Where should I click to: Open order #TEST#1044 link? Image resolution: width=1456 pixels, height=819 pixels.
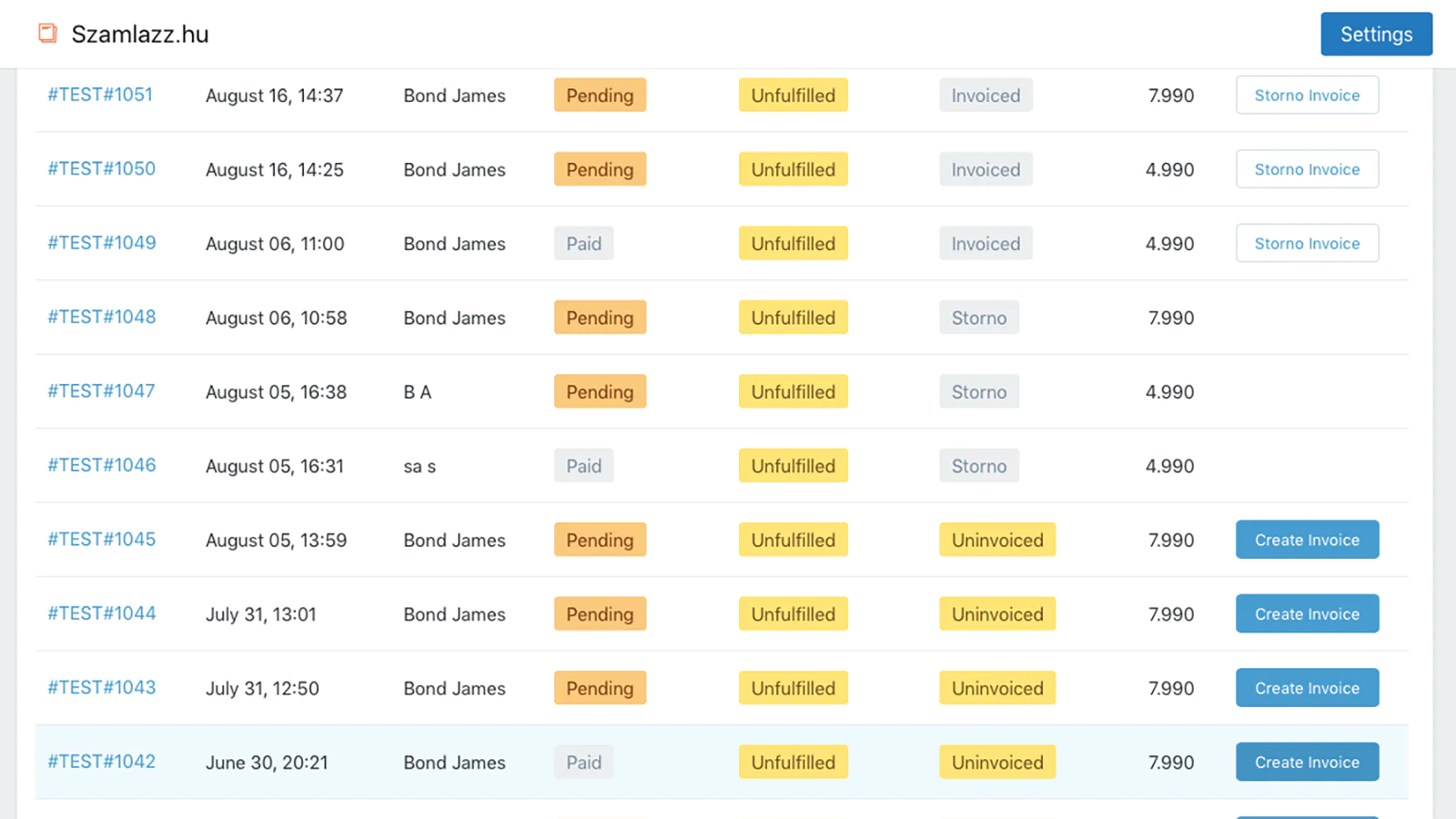pyautogui.click(x=102, y=613)
